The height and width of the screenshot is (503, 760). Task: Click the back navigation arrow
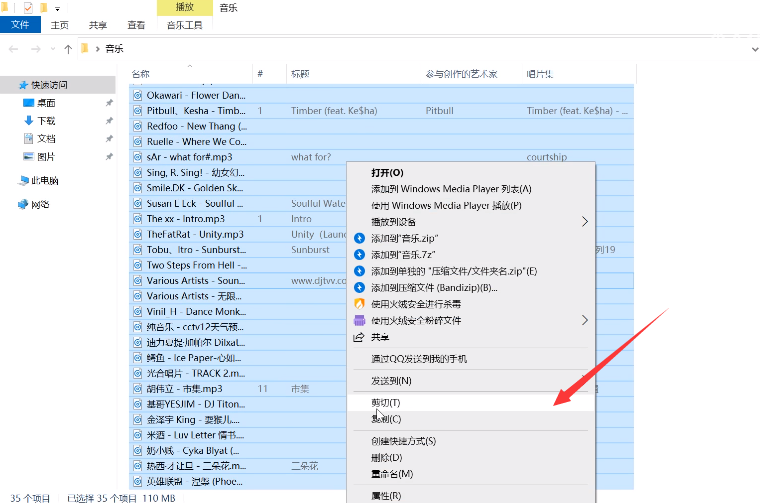click(14, 49)
